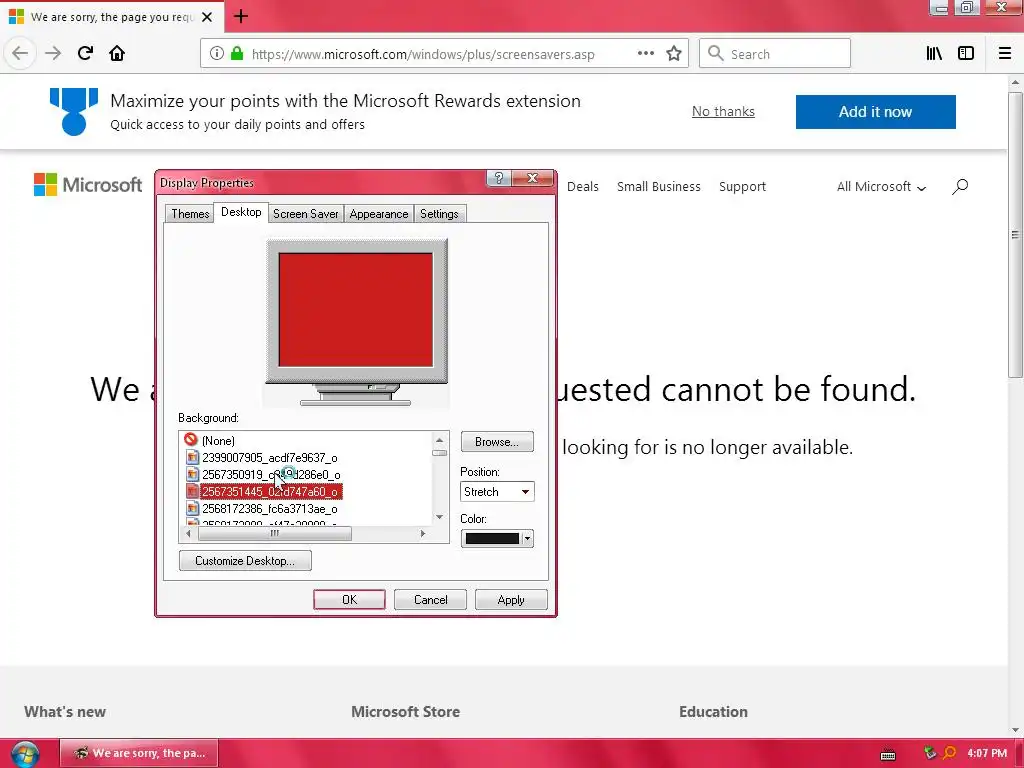Viewport: 1024px width, 768px height.
Task: Expand the All Microsoft menu
Action: (881, 187)
